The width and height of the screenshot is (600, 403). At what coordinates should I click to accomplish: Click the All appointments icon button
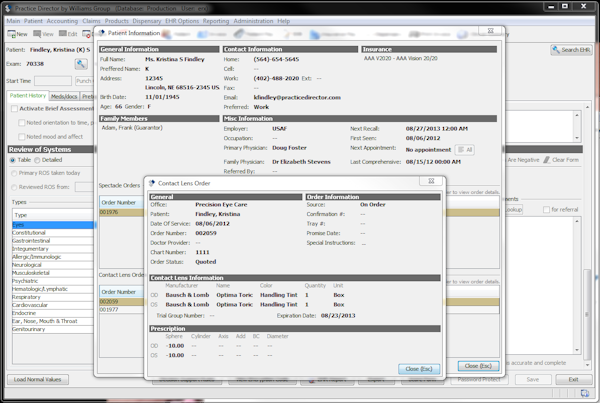[465, 150]
